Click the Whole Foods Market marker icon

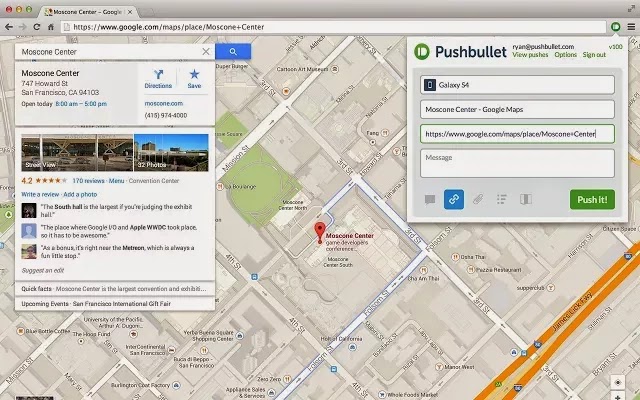tap(382, 395)
